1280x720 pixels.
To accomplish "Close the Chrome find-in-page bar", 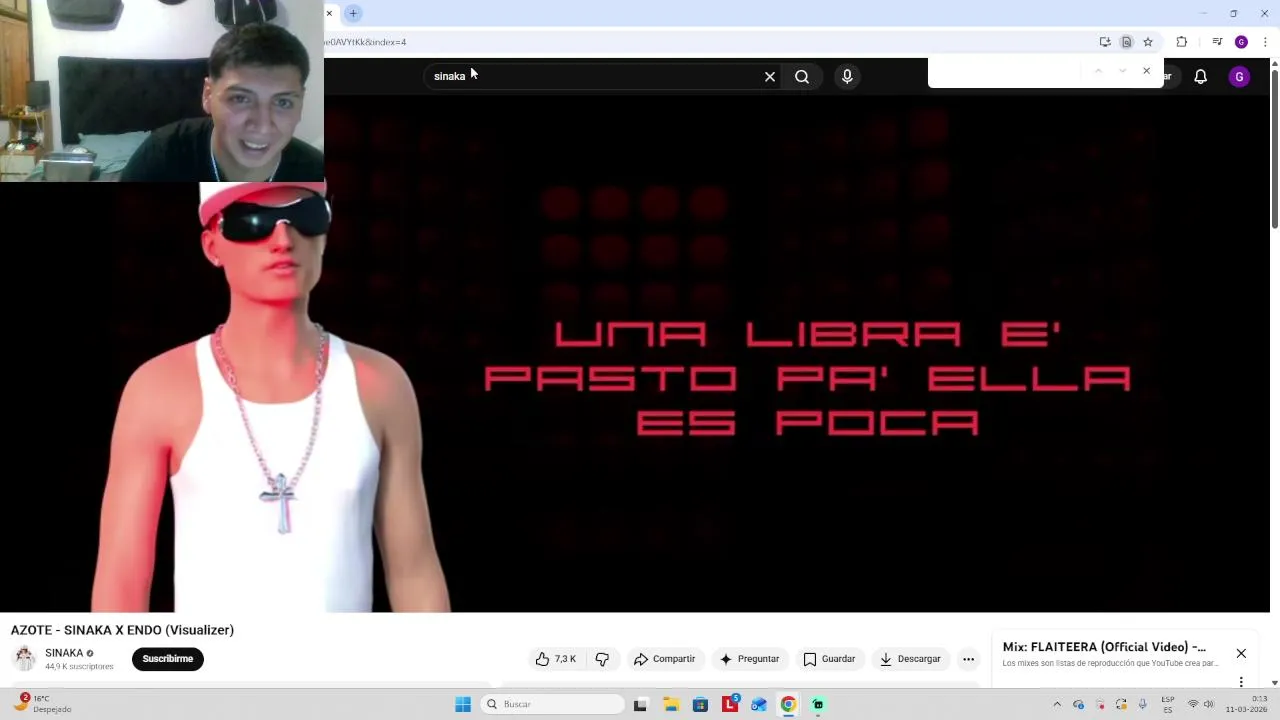I will [1146, 71].
